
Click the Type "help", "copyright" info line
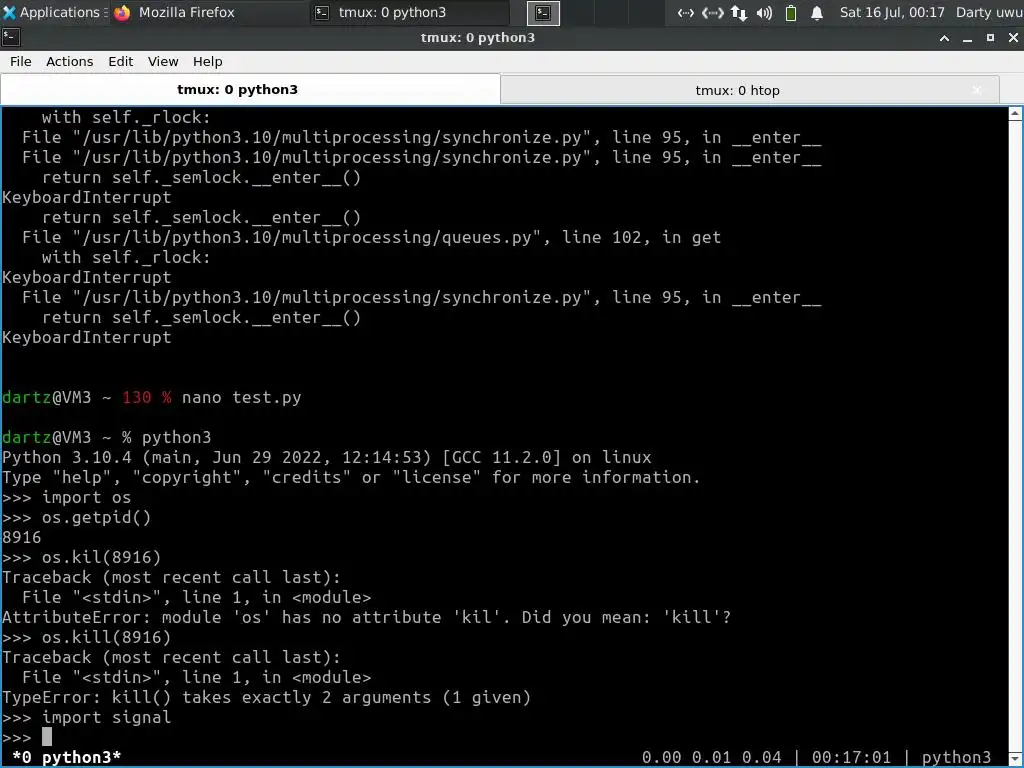point(351,477)
